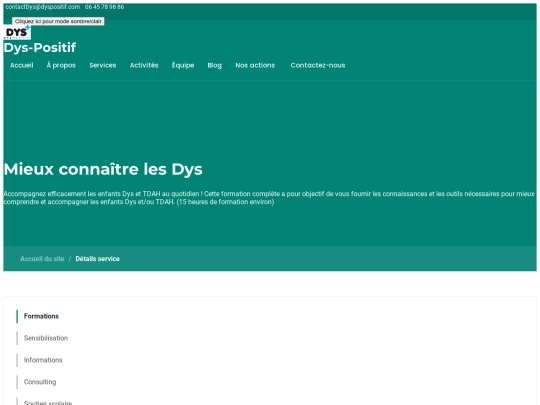Click the paragraph starting 'Accompagnez efficacement'
Viewport: 540px width, 405px height.
click(x=269, y=198)
